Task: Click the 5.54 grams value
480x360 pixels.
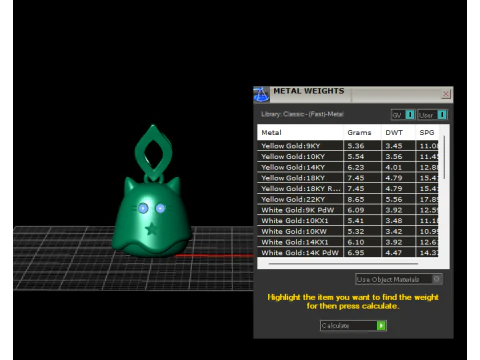Action: pos(356,156)
